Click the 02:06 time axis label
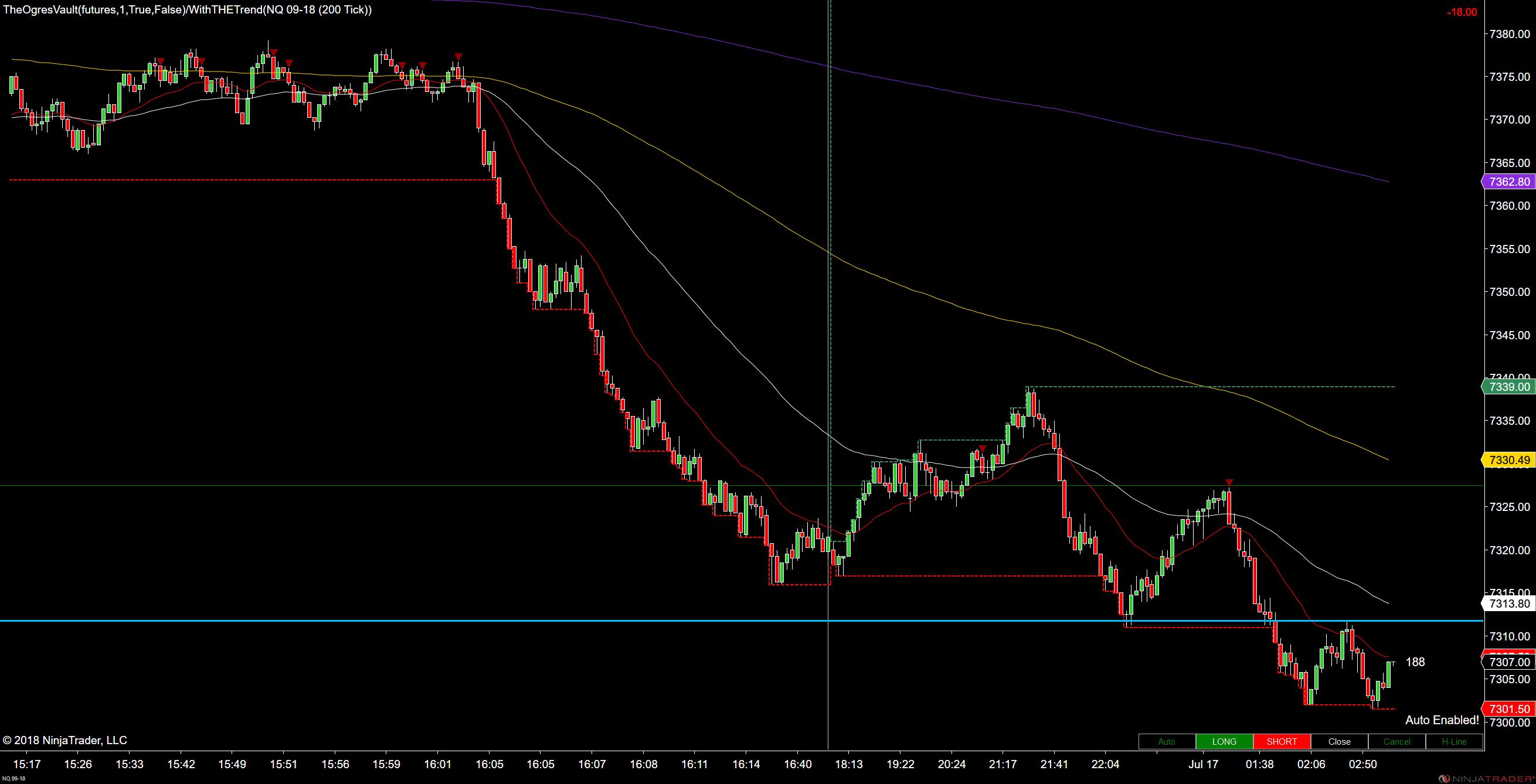 tap(1311, 764)
